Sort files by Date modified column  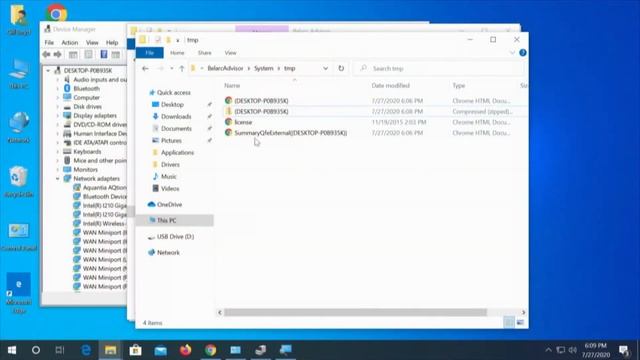(x=391, y=85)
